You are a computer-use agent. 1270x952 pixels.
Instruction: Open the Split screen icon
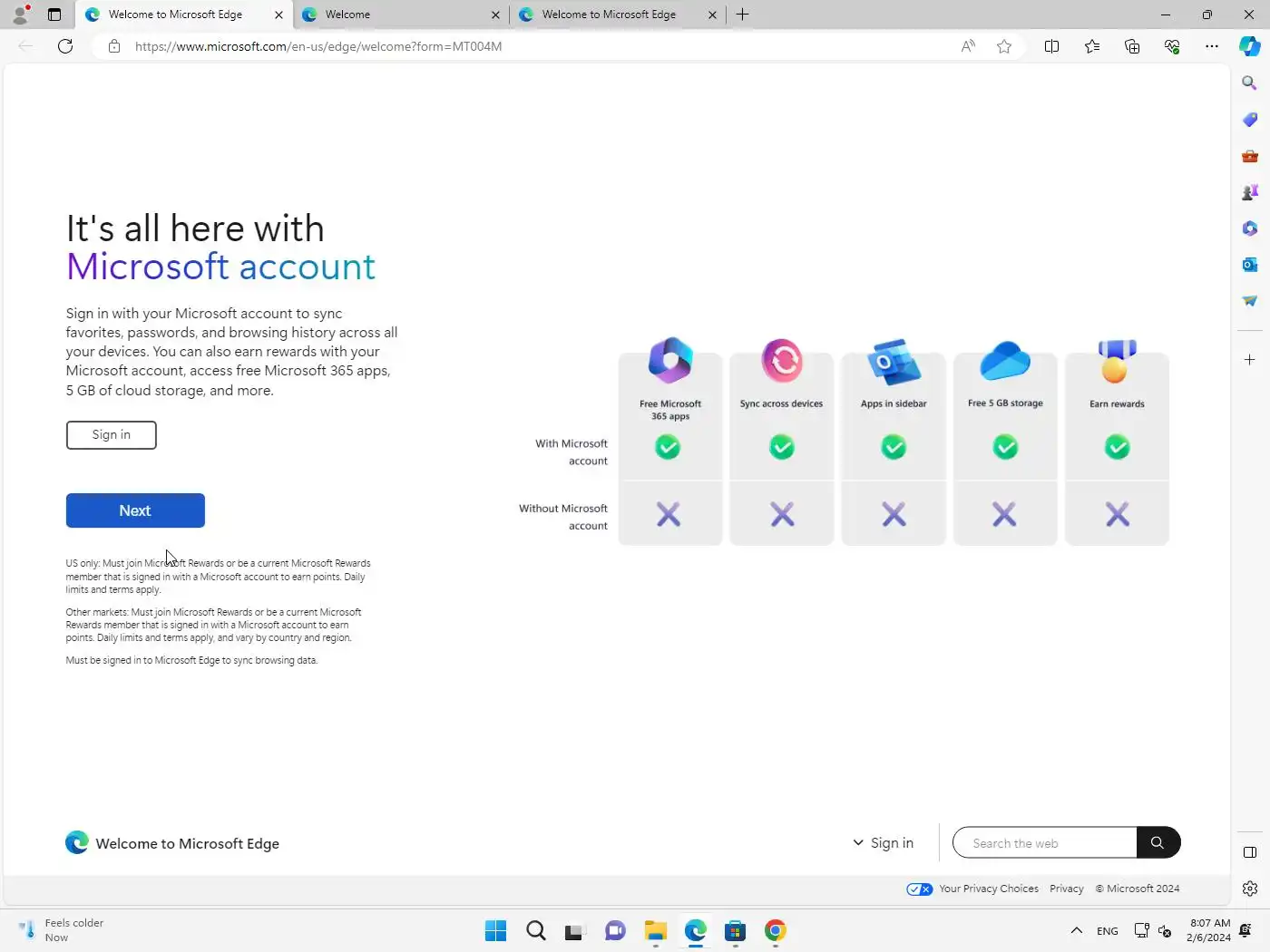1051,46
